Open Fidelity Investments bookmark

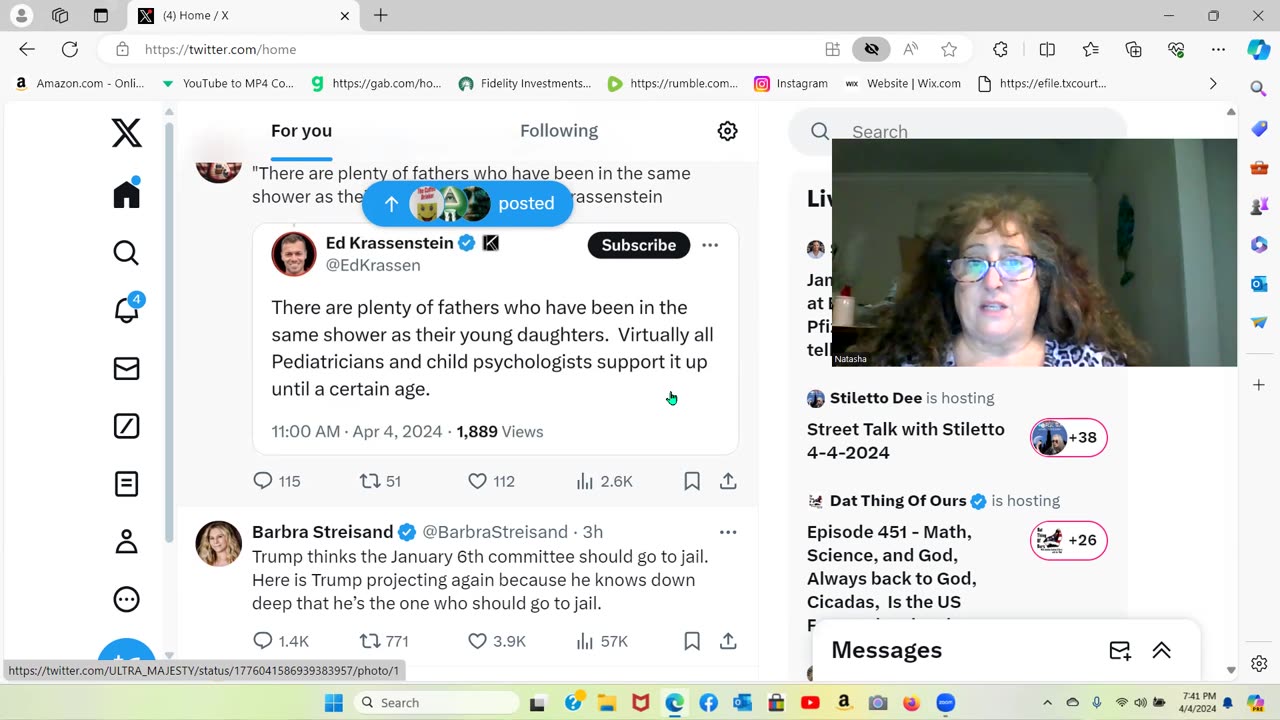pyautogui.click(x=525, y=84)
